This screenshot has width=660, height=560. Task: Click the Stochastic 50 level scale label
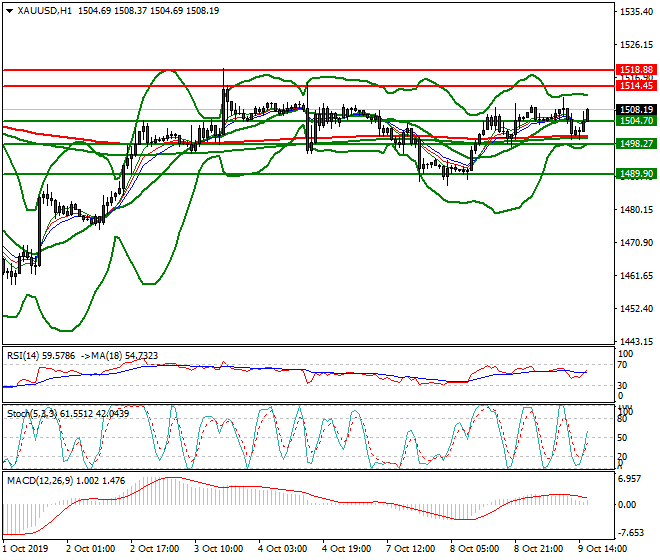622,438
